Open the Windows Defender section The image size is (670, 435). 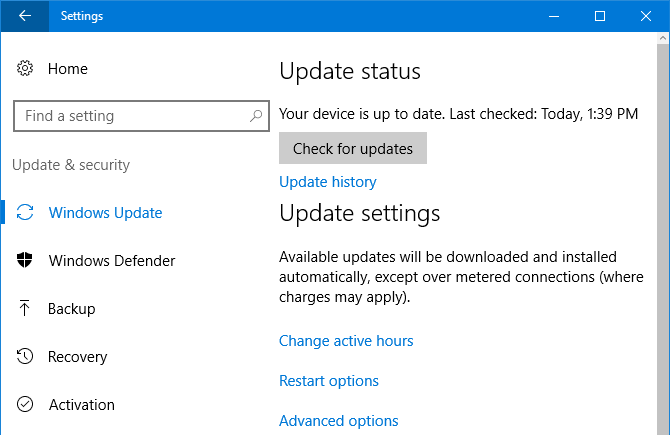[112, 260]
